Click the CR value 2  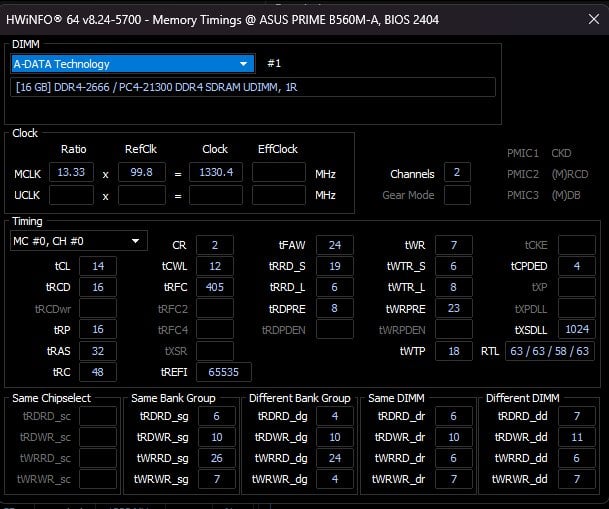click(x=215, y=245)
